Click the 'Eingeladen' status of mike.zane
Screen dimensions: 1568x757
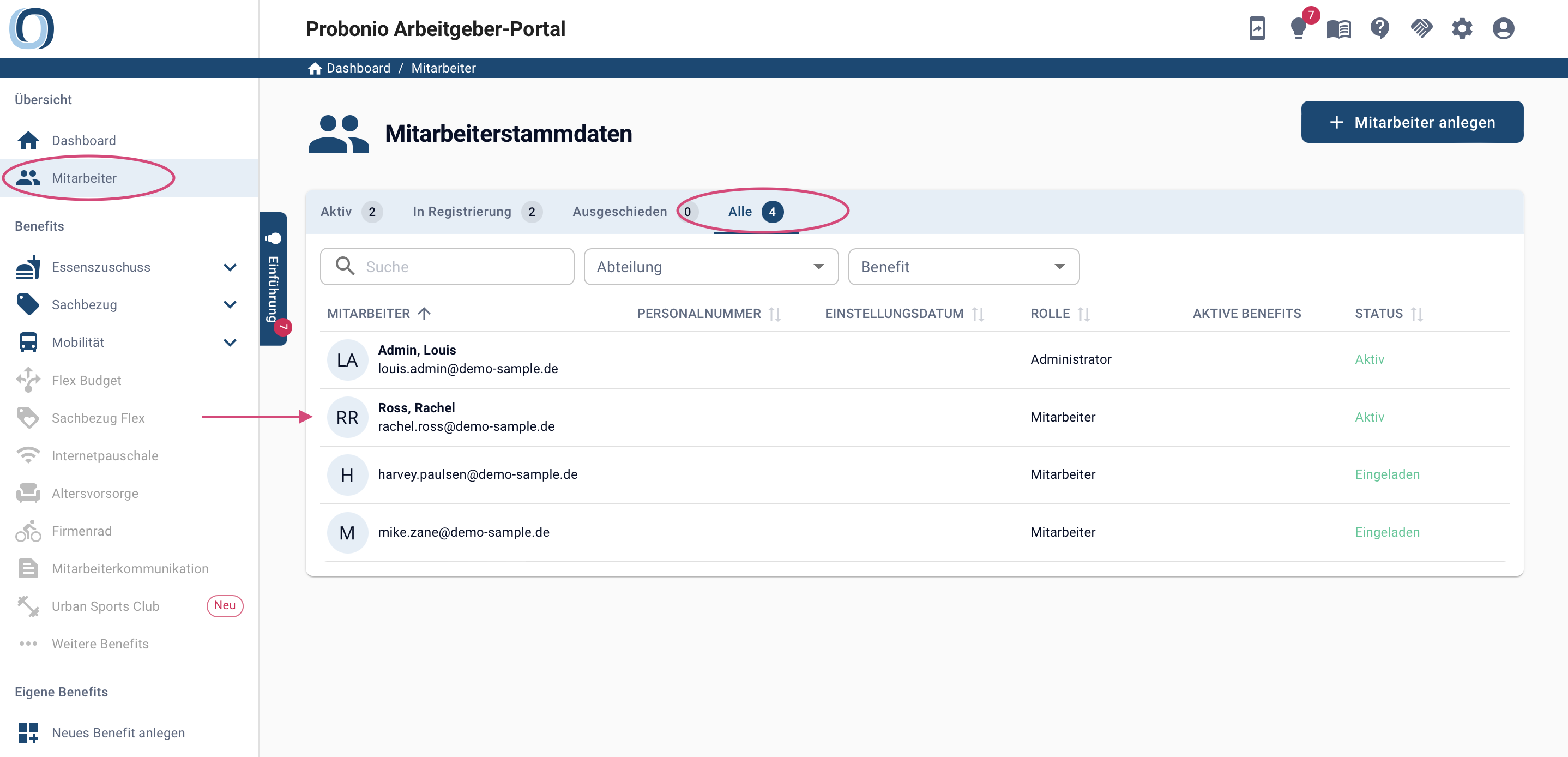click(1387, 532)
